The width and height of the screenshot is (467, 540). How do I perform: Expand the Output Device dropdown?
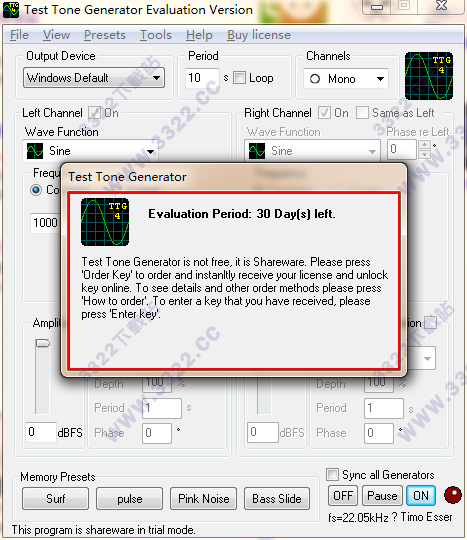click(156, 78)
